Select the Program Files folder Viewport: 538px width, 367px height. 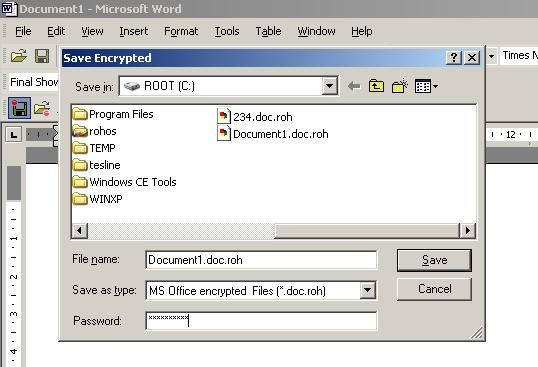click(113, 114)
